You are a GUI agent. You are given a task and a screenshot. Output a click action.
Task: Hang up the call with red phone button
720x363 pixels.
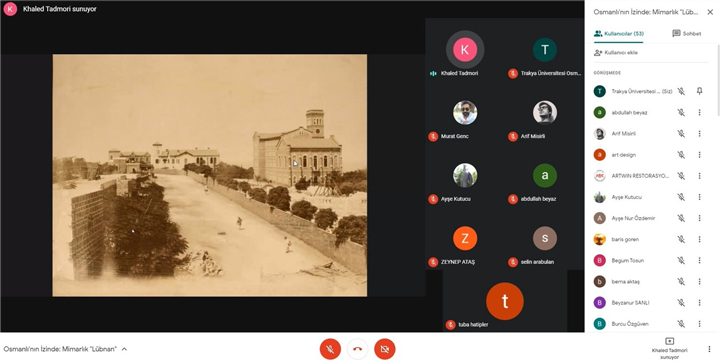[358, 349]
